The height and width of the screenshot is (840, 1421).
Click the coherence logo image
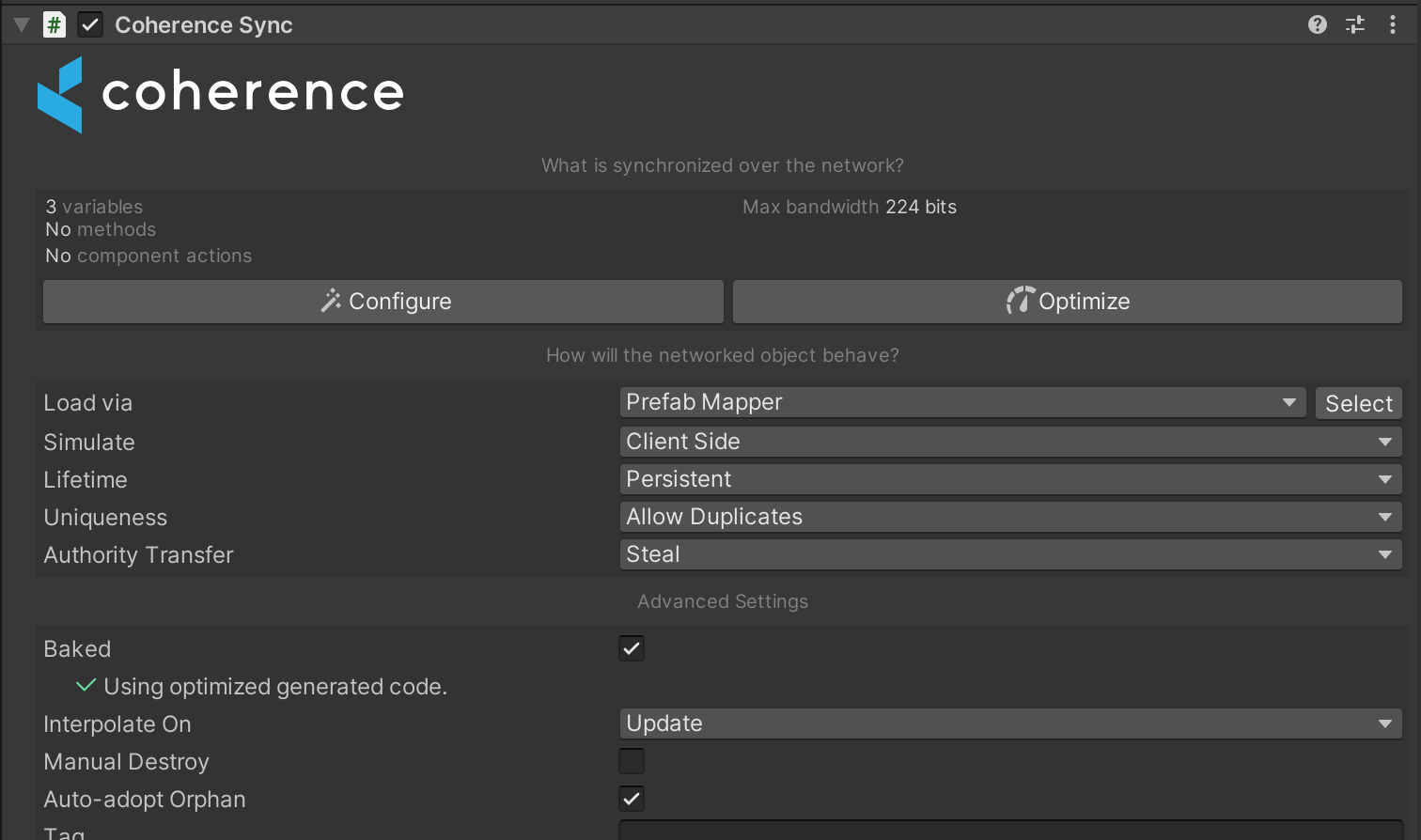pos(221,93)
